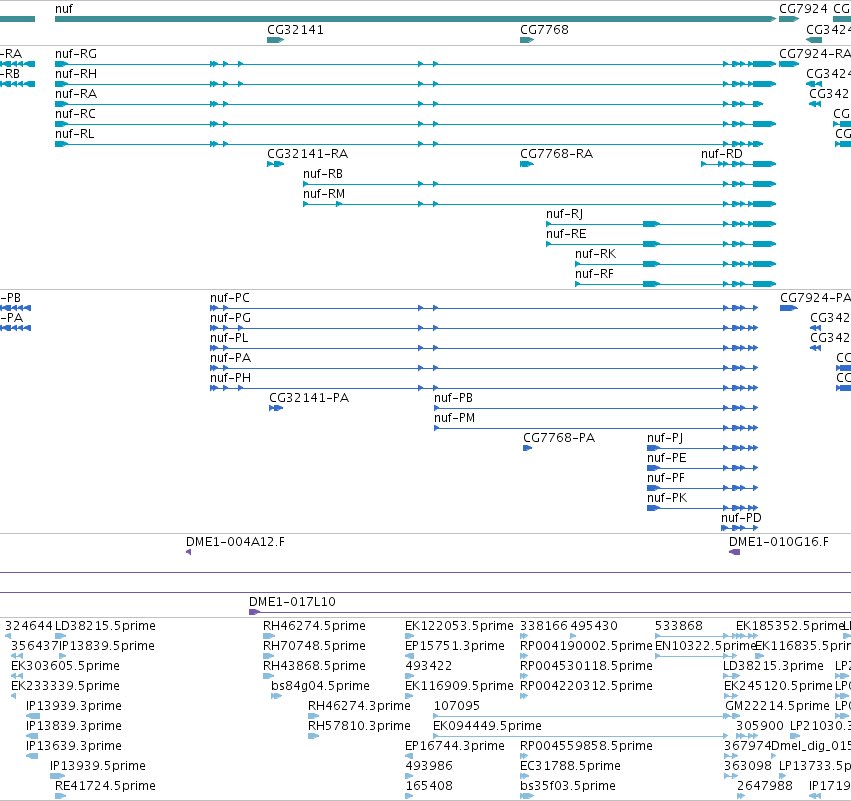851x801 pixels.
Task: Open the CG7768-RA transcript label
Action: tap(556, 154)
